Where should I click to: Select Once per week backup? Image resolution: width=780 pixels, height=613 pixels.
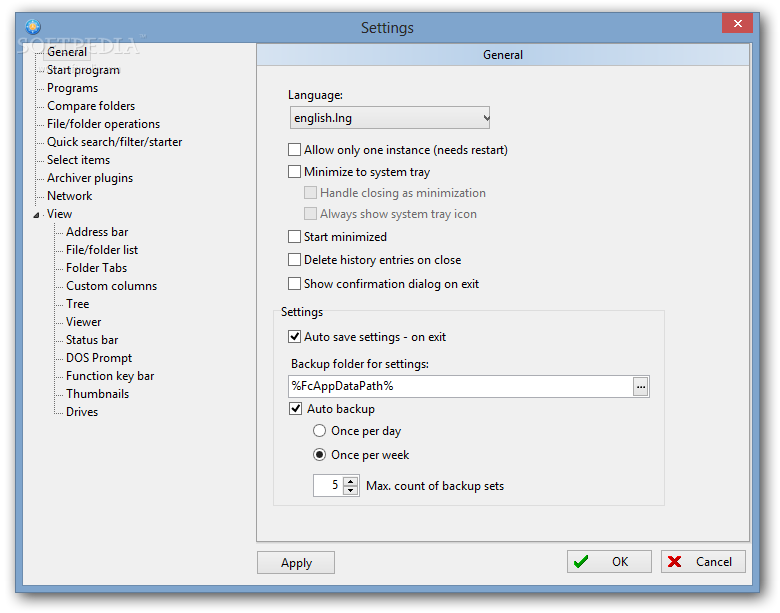(319, 455)
